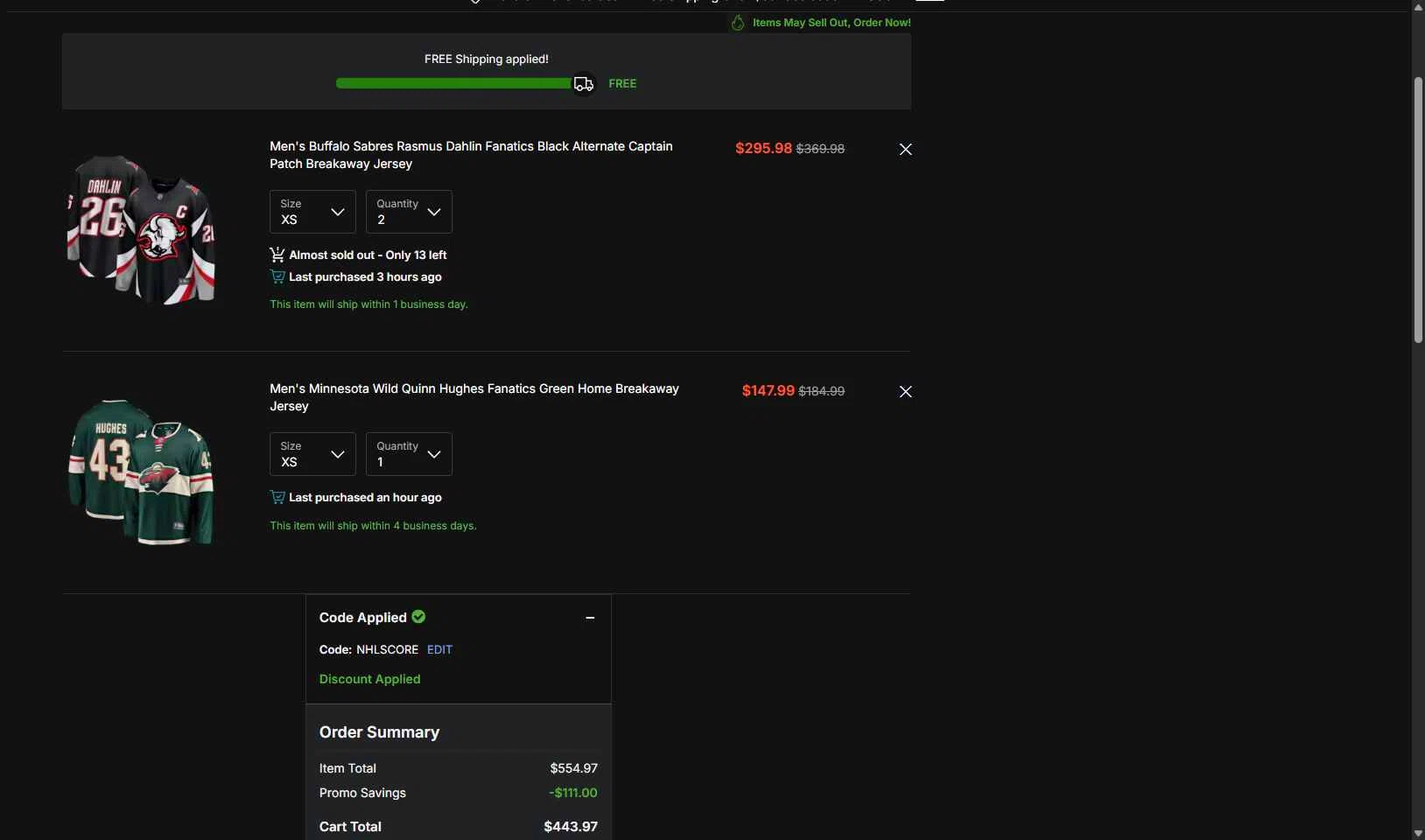Viewport: 1425px width, 840px height.
Task: Click the Code Applied heading text
Action: pos(363,618)
